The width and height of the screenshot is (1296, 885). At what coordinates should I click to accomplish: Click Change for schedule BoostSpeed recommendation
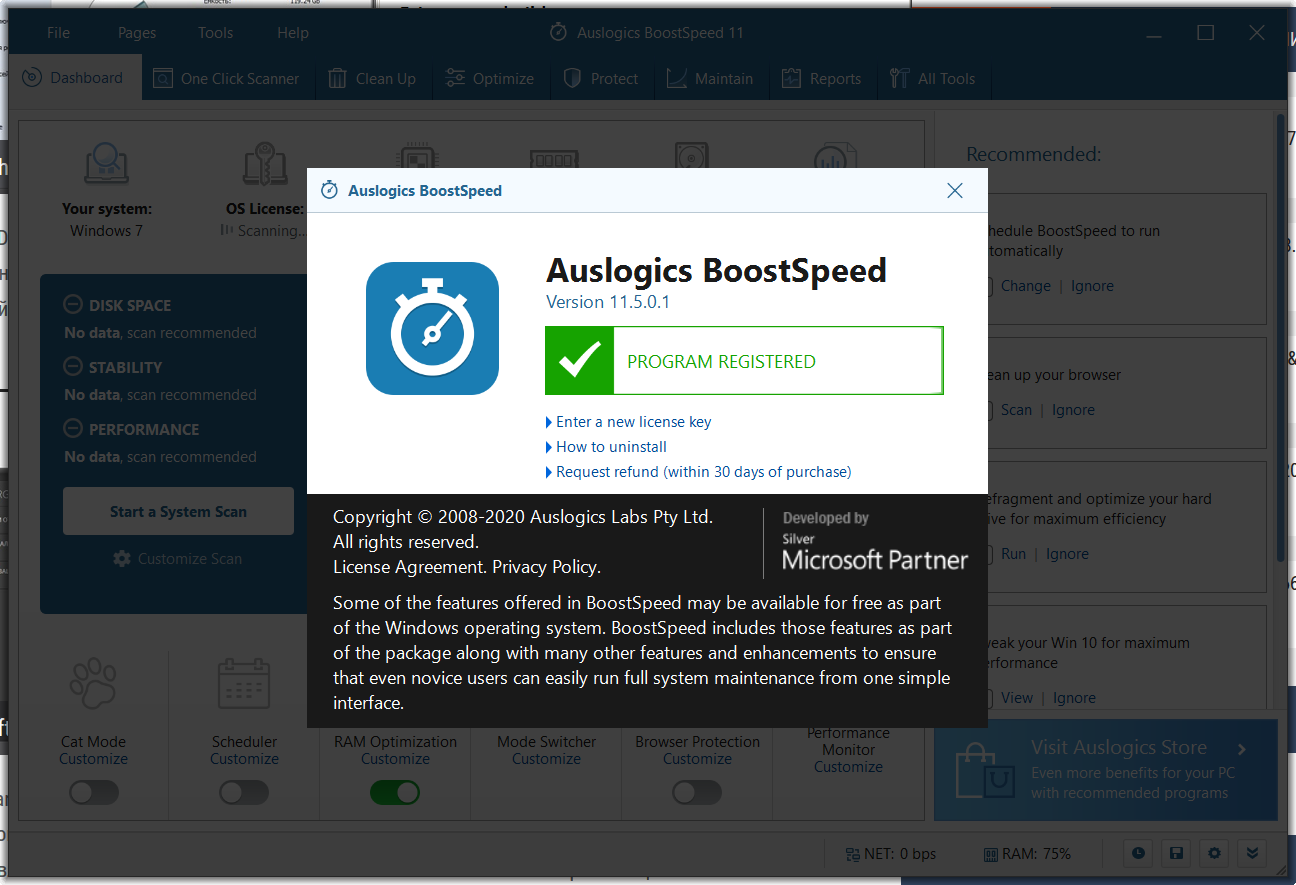(x=1026, y=286)
